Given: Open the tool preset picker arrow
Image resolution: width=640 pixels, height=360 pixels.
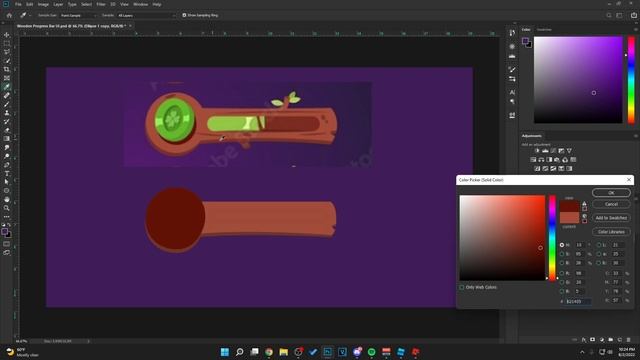Looking at the screenshot, I should 30,15.
